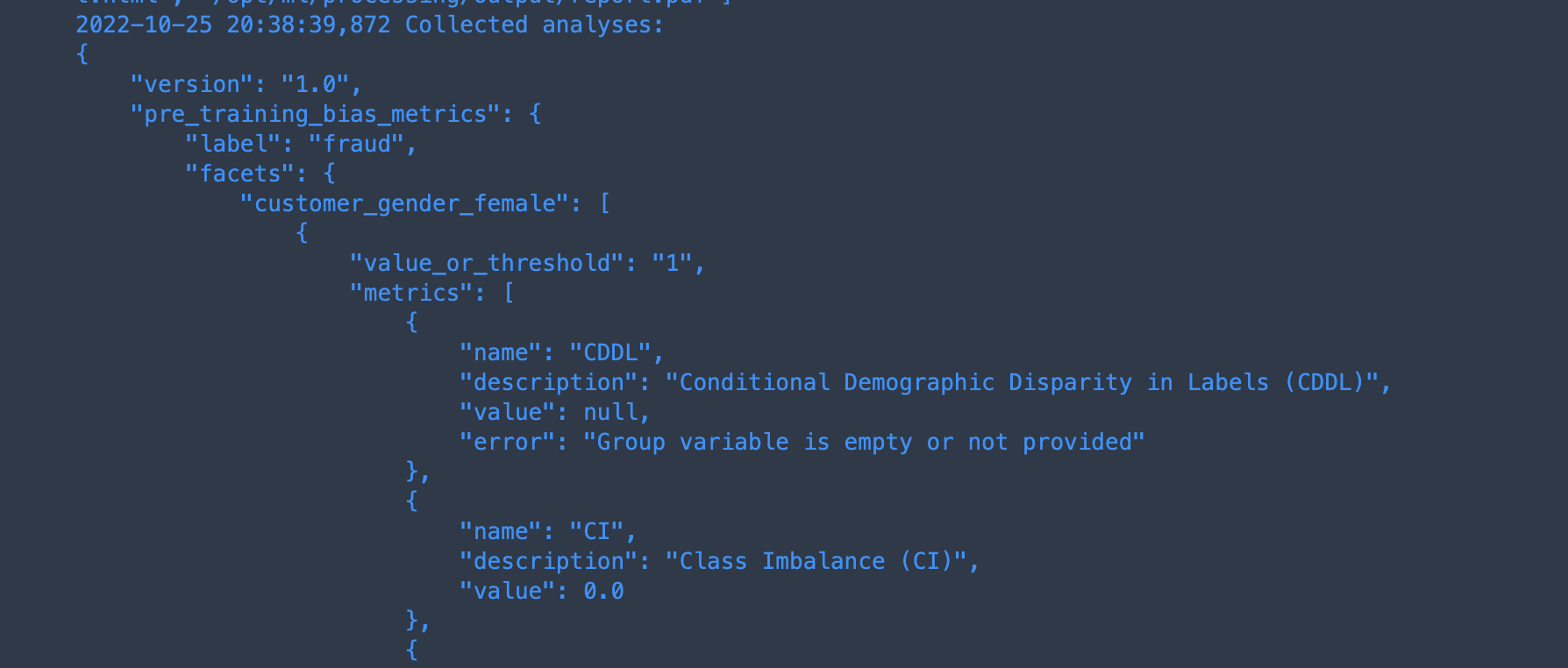Click the "metrics" key

(x=411, y=293)
